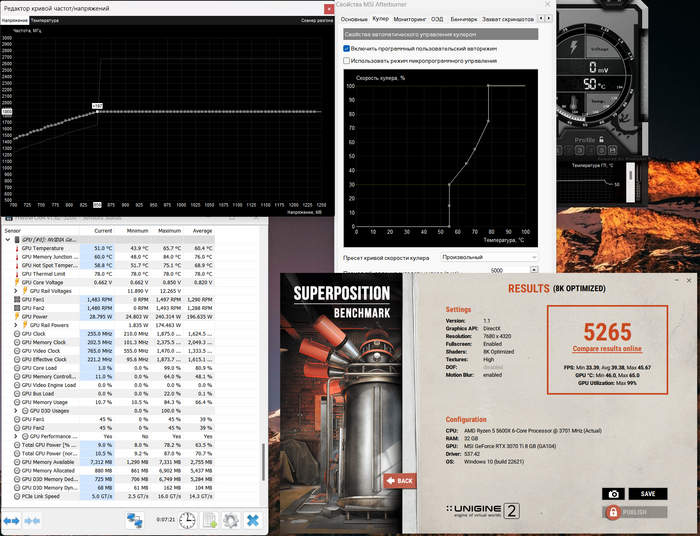Switch to the Мониторинг tab
This screenshot has width=700, height=536.
409,19
